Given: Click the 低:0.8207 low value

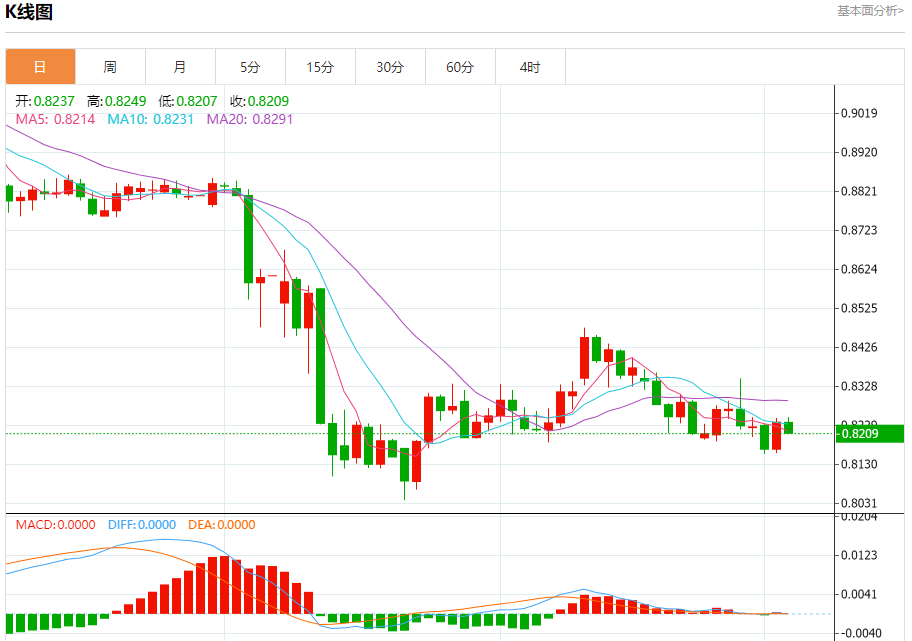Looking at the screenshot, I should pos(188,101).
